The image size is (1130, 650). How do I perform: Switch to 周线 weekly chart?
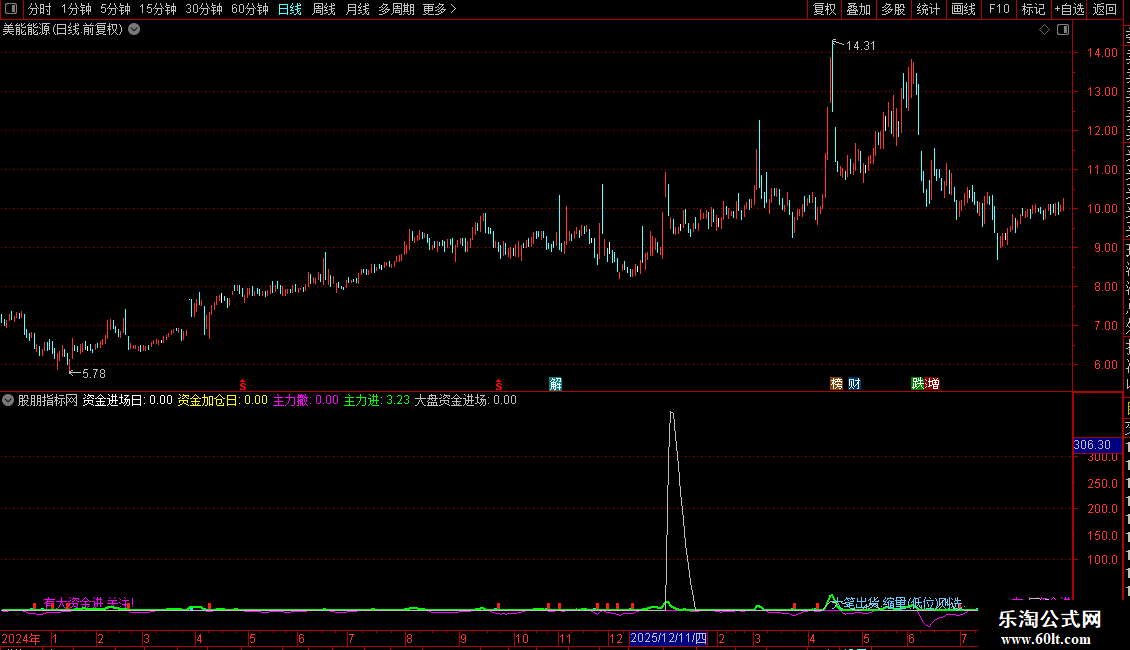(324, 9)
